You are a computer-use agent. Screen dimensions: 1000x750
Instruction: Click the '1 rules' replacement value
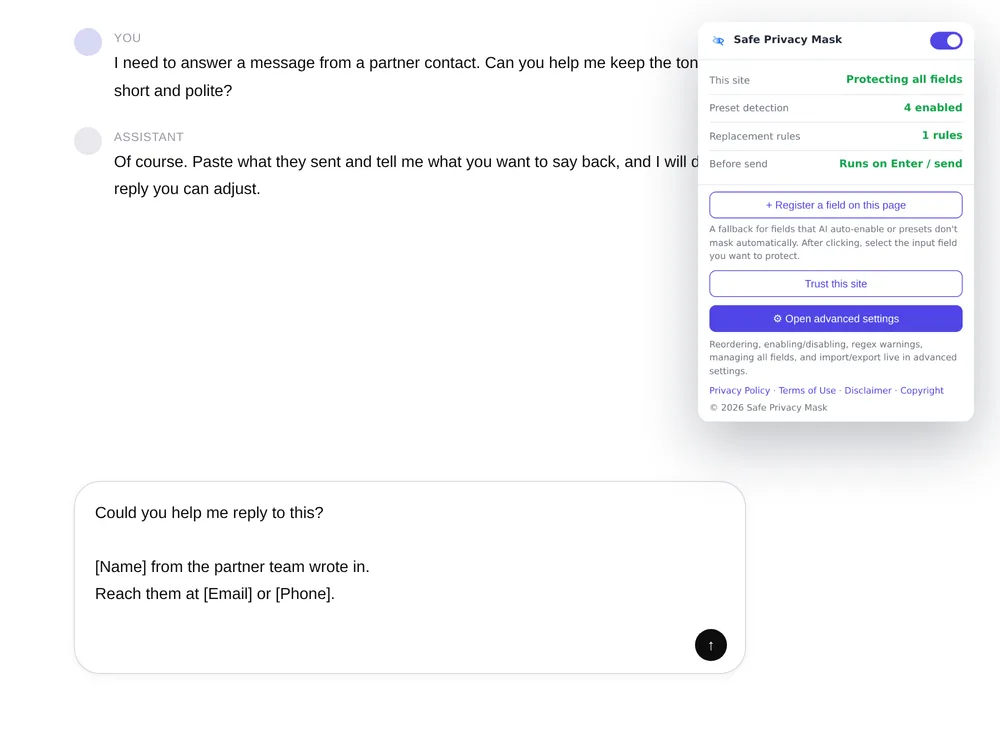[x=942, y=135]
